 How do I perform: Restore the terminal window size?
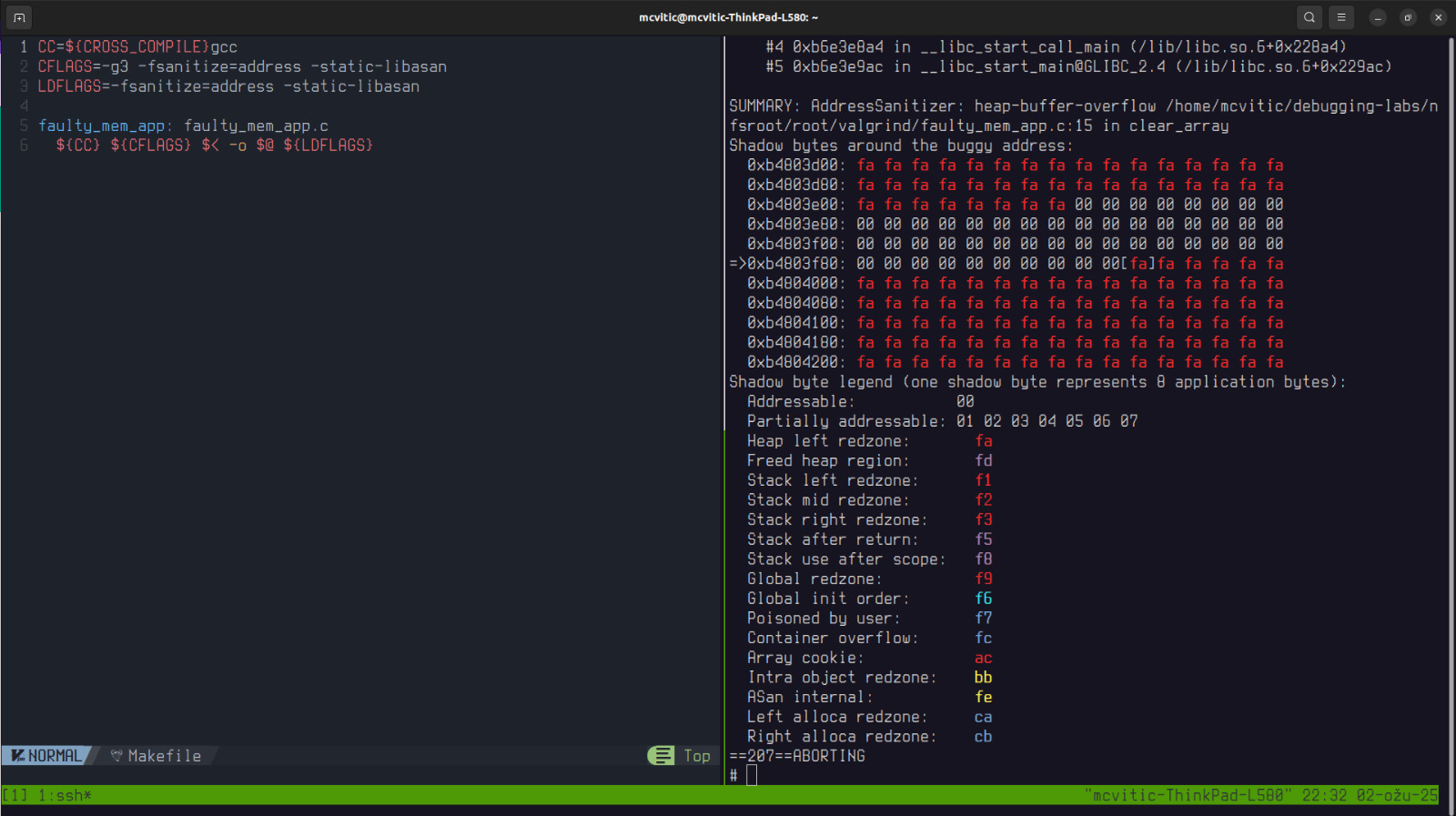1408,17
